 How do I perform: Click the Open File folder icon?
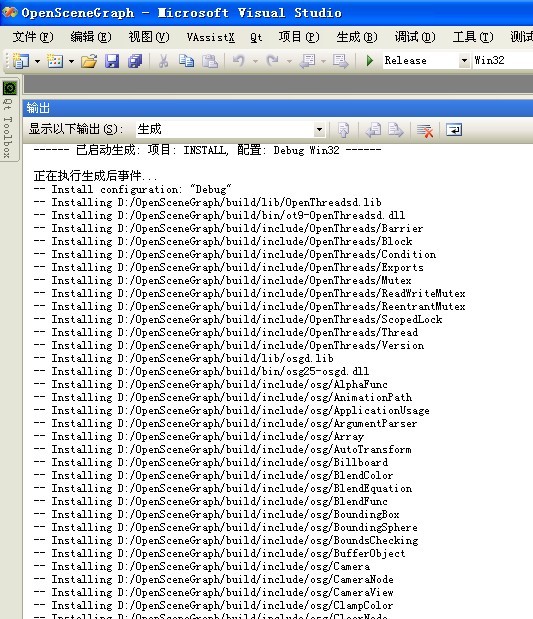(89, 61)
